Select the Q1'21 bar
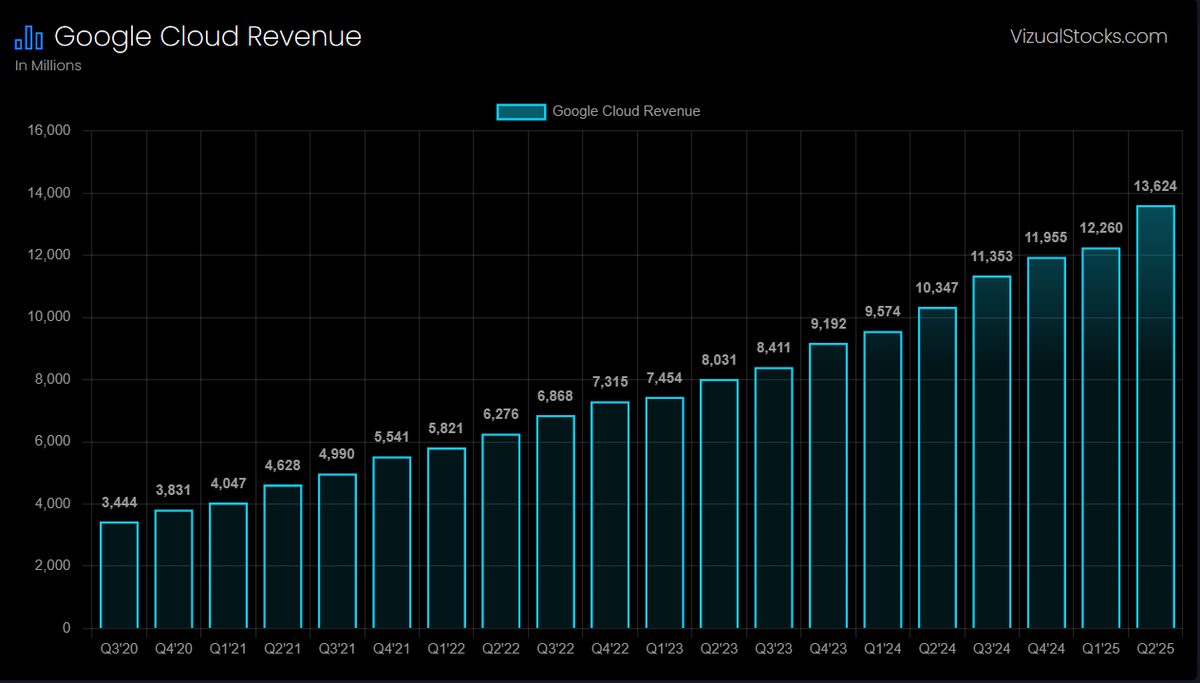Screen dimensions: 1200x683 228,566
